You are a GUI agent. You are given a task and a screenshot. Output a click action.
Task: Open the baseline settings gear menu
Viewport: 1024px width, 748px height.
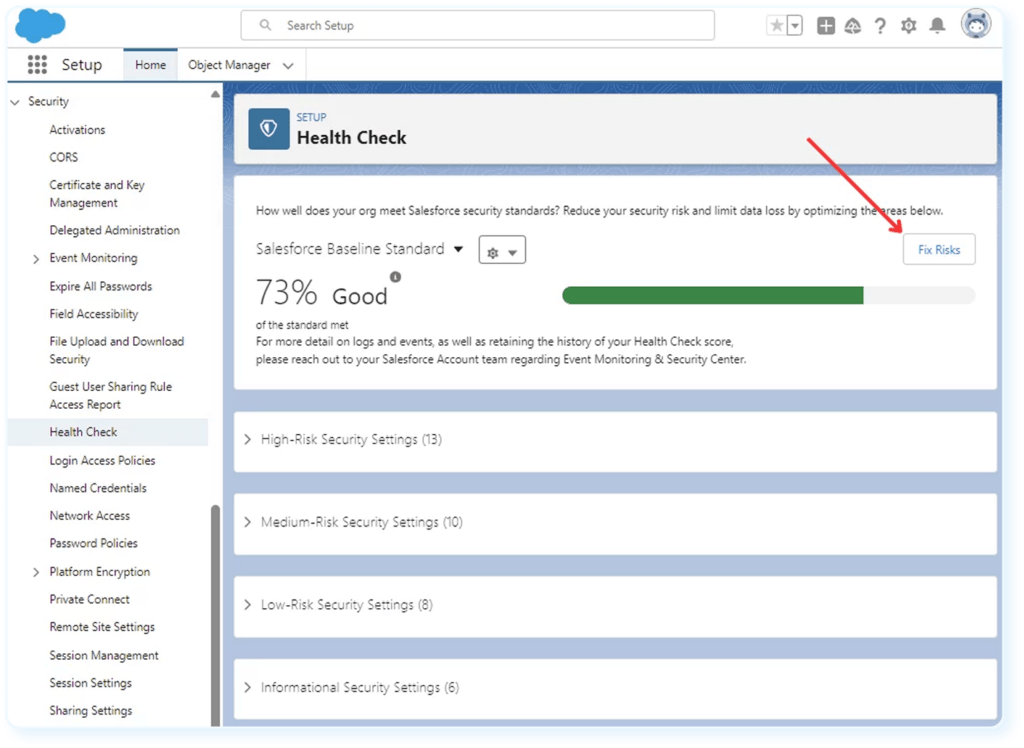coord(502,250)
